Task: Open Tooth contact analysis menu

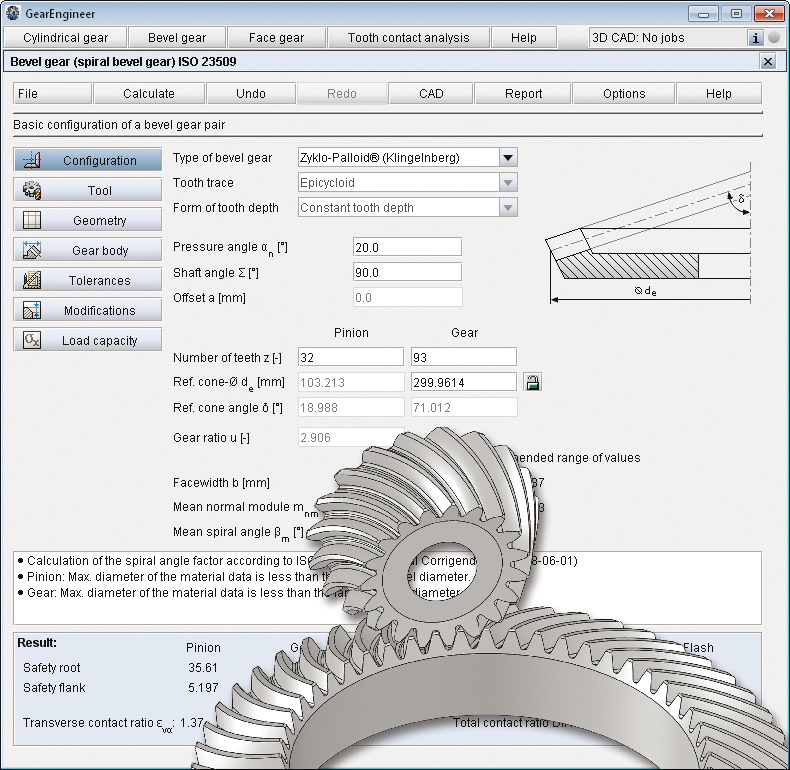Action: [408, 38]
